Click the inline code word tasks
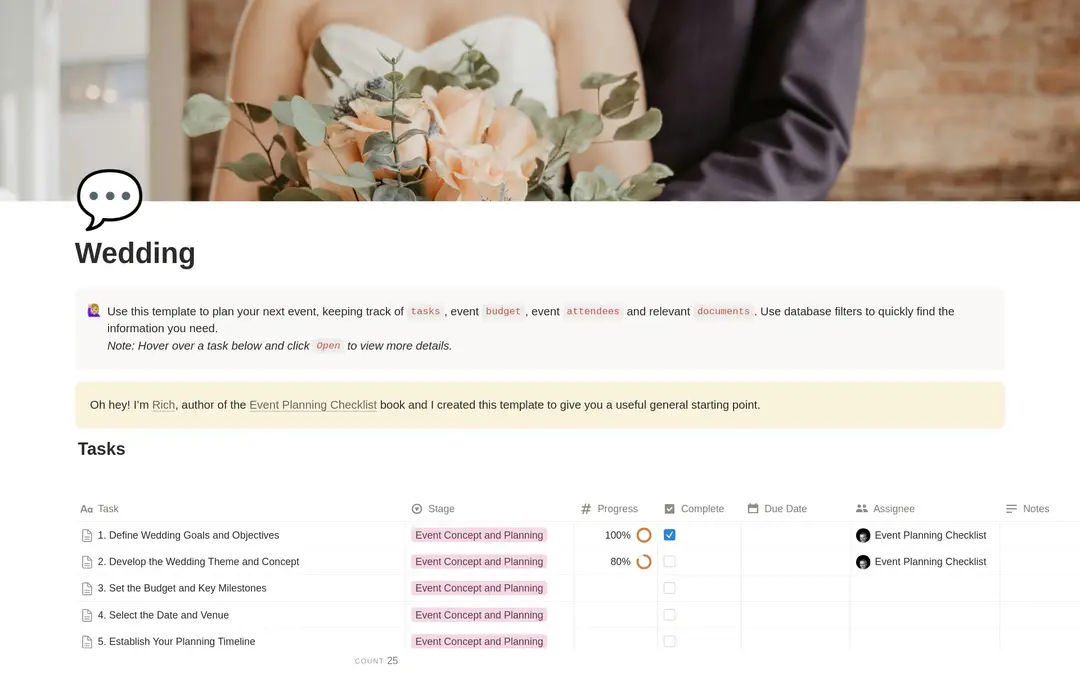 pos(425,311)
